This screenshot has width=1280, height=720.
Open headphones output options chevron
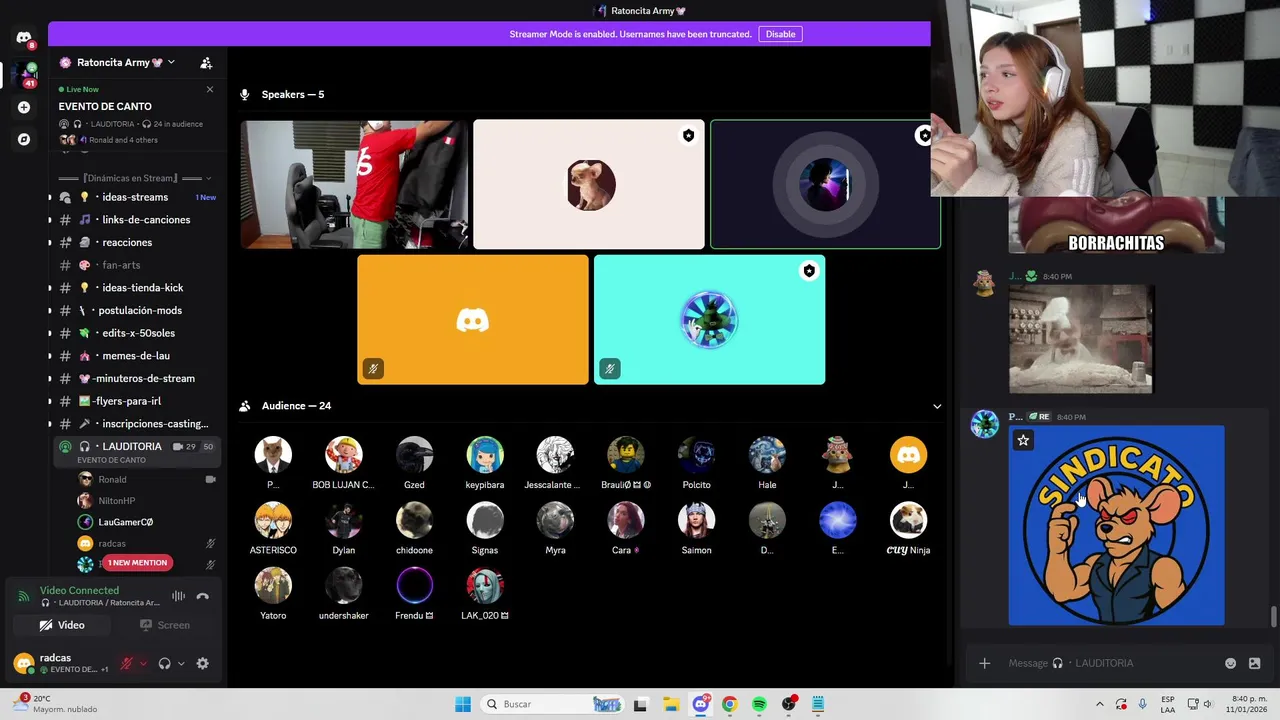[x=181, y=663]
